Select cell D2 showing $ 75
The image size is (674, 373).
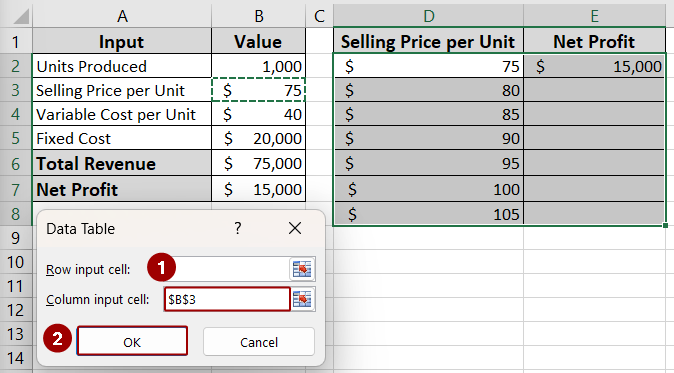point(429,66)
